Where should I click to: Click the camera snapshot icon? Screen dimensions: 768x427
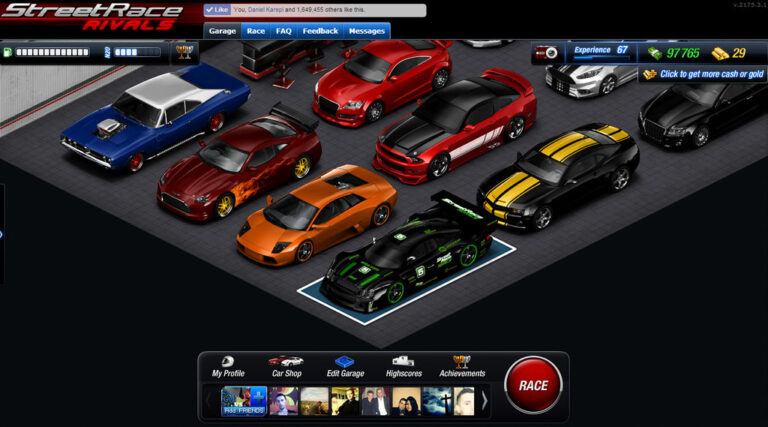(x=546, y=52)
